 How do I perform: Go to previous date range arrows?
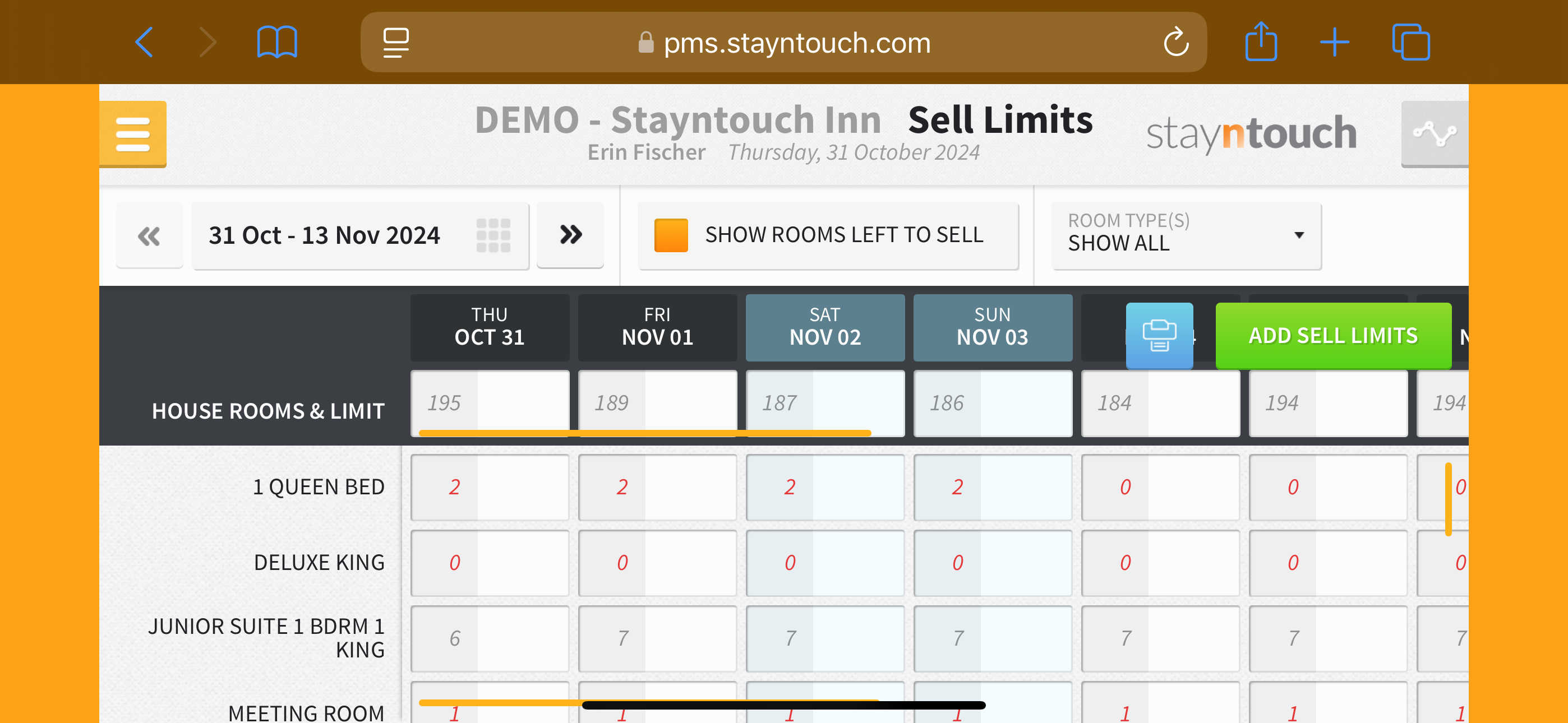point(149,235)
